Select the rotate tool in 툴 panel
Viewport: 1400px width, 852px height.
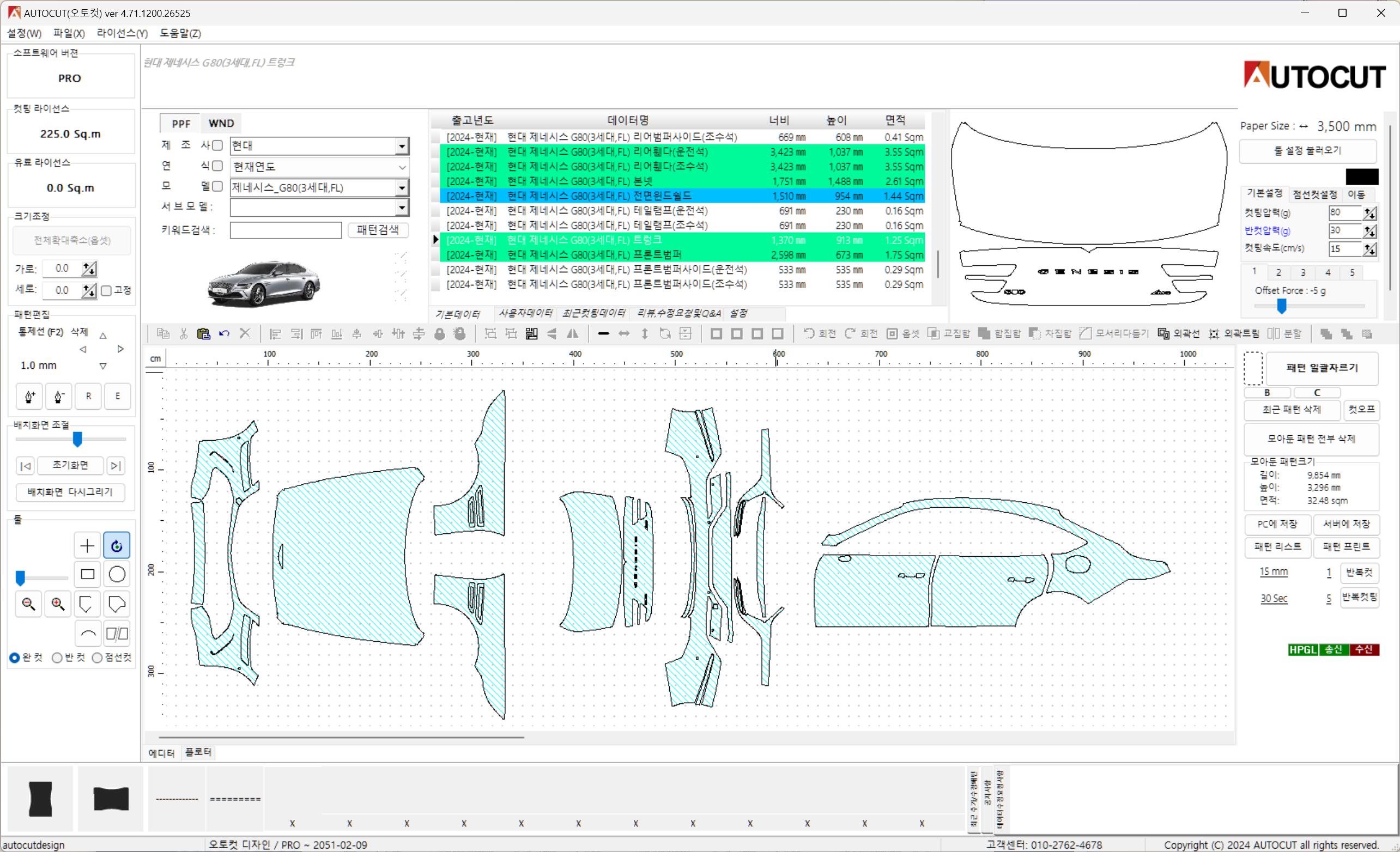117,545
